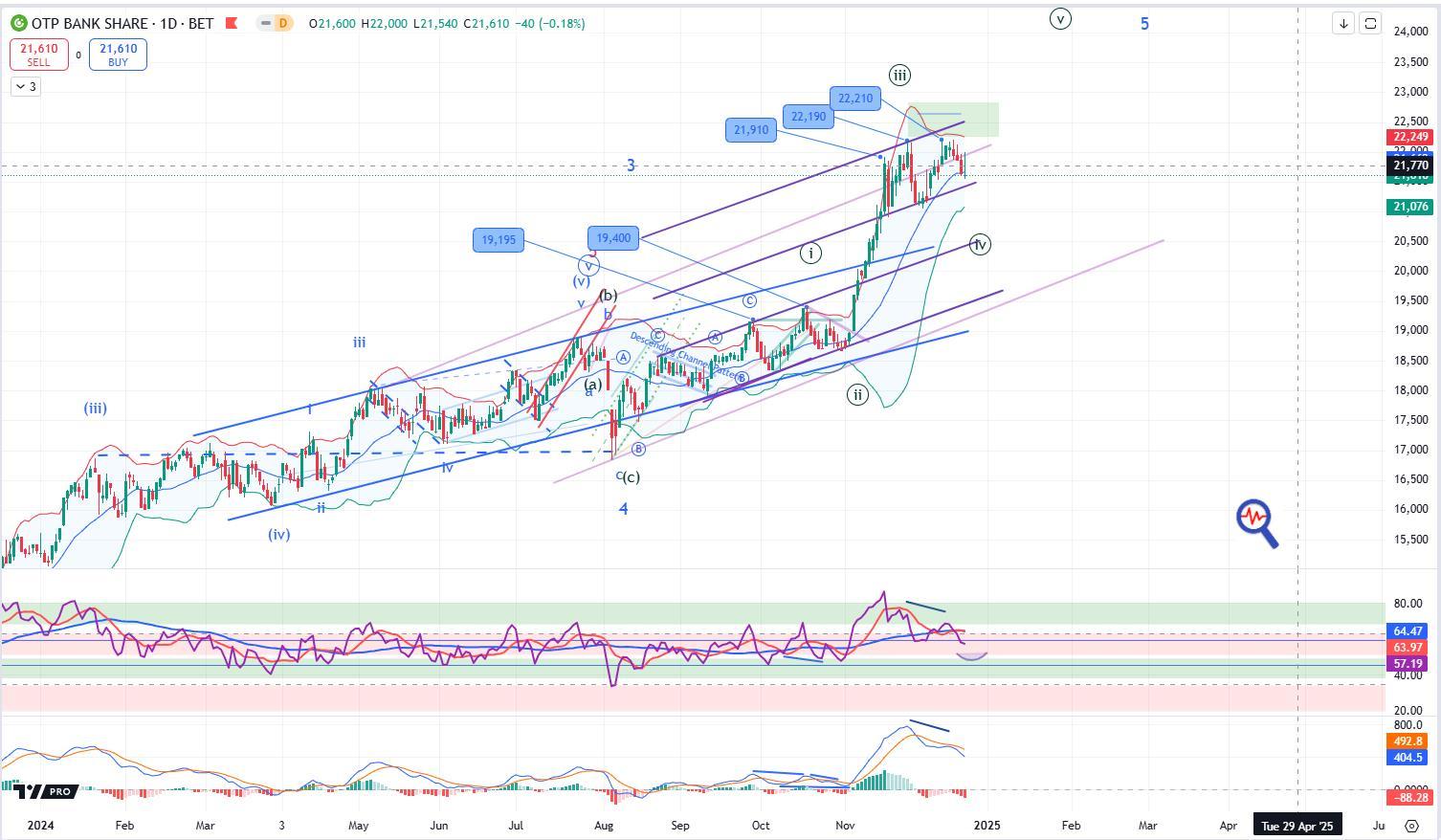Viewport: 1441px width, 840px height.
Task: Select the 19,195 price callout label
Action: (x=498, y=240)
